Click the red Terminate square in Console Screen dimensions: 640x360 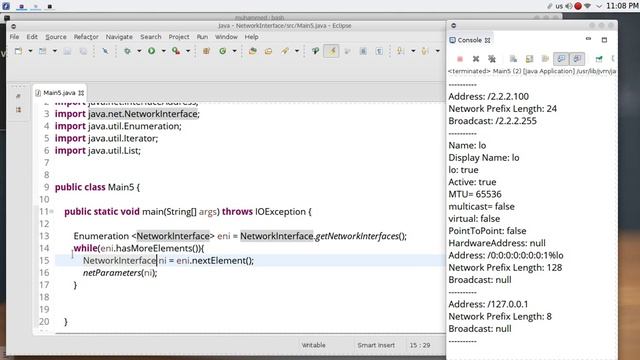pos(460,59)
